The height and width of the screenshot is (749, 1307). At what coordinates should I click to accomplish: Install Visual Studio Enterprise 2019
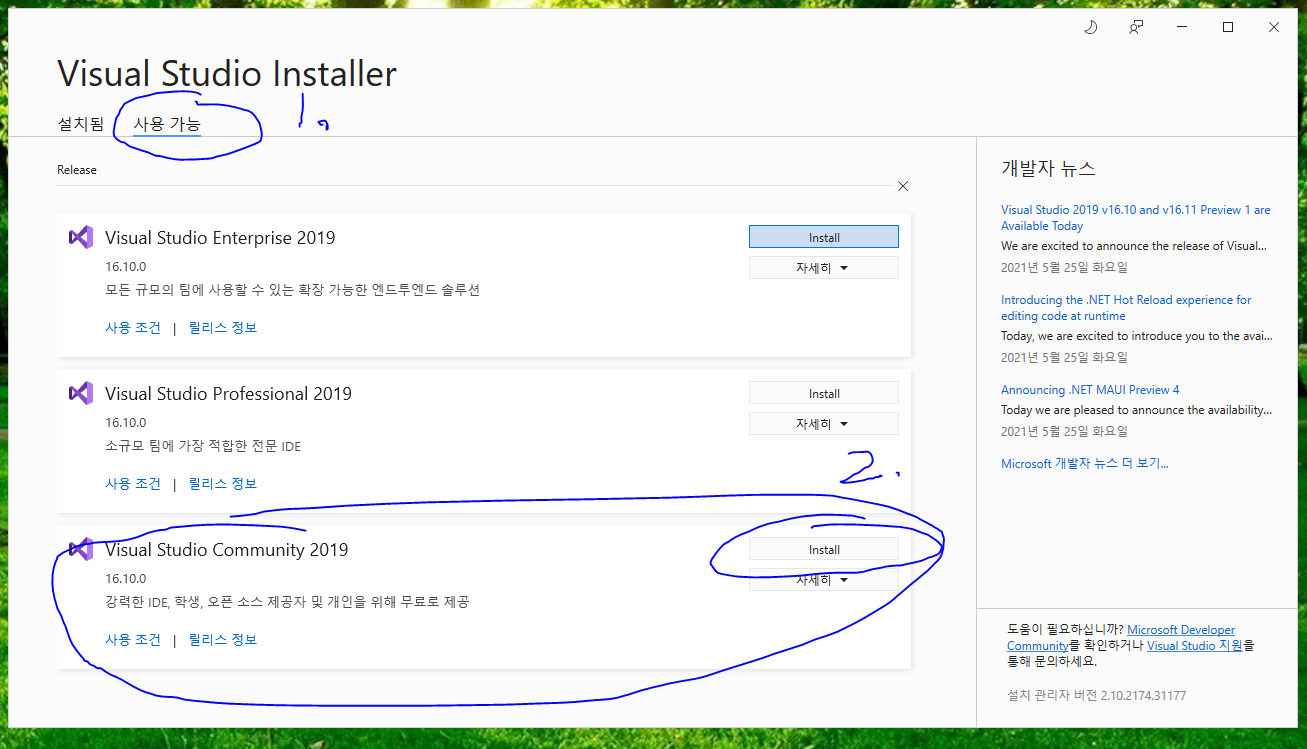pyautogui.click(x=824, y=237)
